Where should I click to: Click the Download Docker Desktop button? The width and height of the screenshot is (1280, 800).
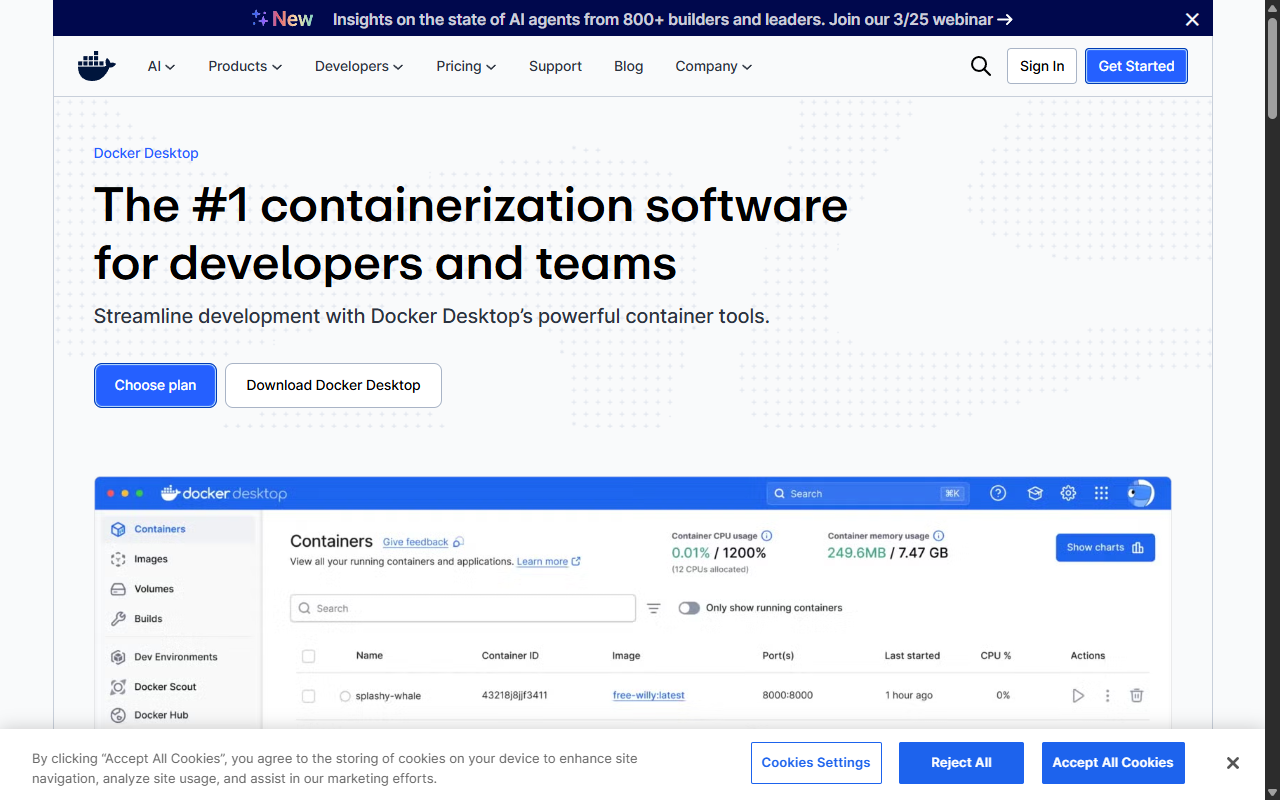click(333, 385)
